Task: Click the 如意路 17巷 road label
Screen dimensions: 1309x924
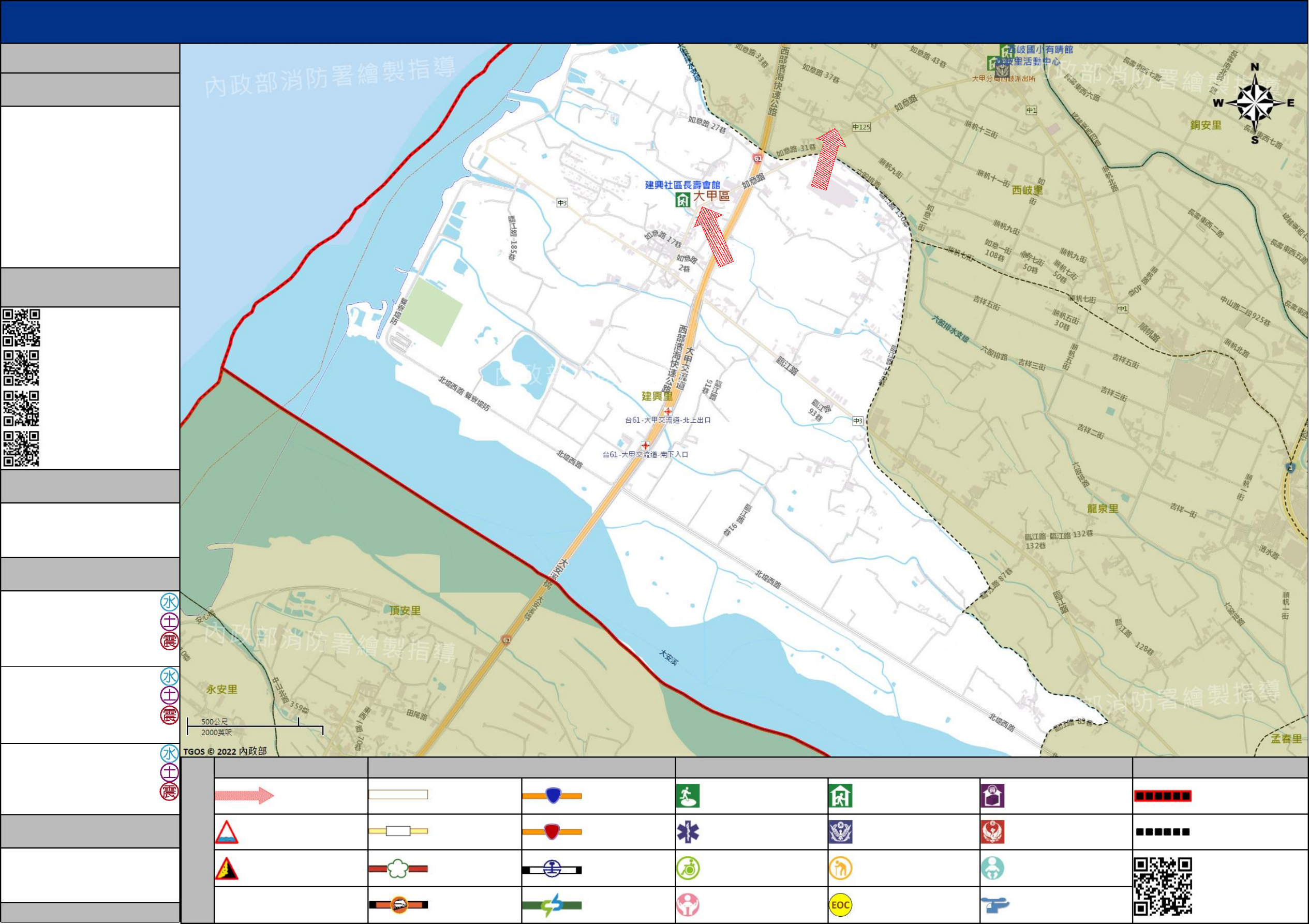Action: (663, 239)
